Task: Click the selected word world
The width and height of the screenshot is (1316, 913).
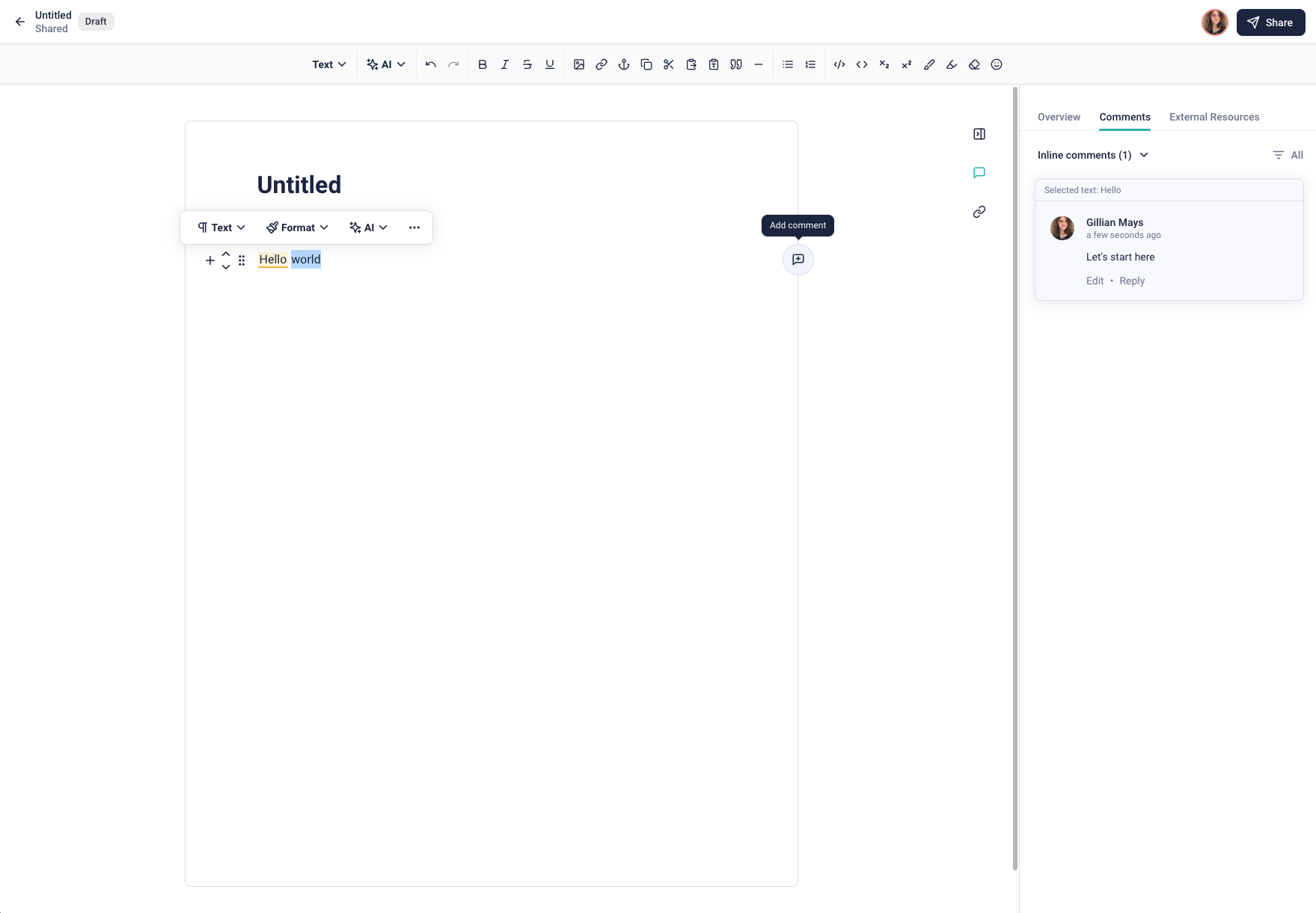Action: [x=306, y=260]
